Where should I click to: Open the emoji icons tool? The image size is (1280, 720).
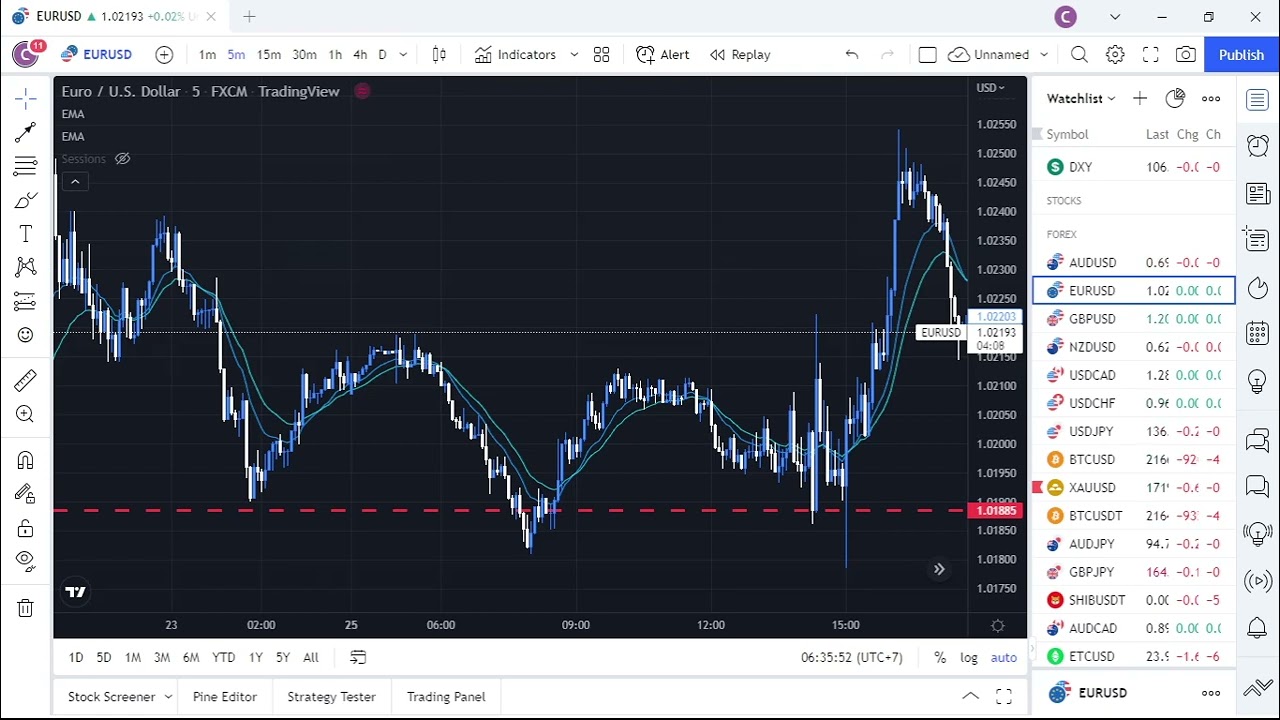click(x=26, y=335)
